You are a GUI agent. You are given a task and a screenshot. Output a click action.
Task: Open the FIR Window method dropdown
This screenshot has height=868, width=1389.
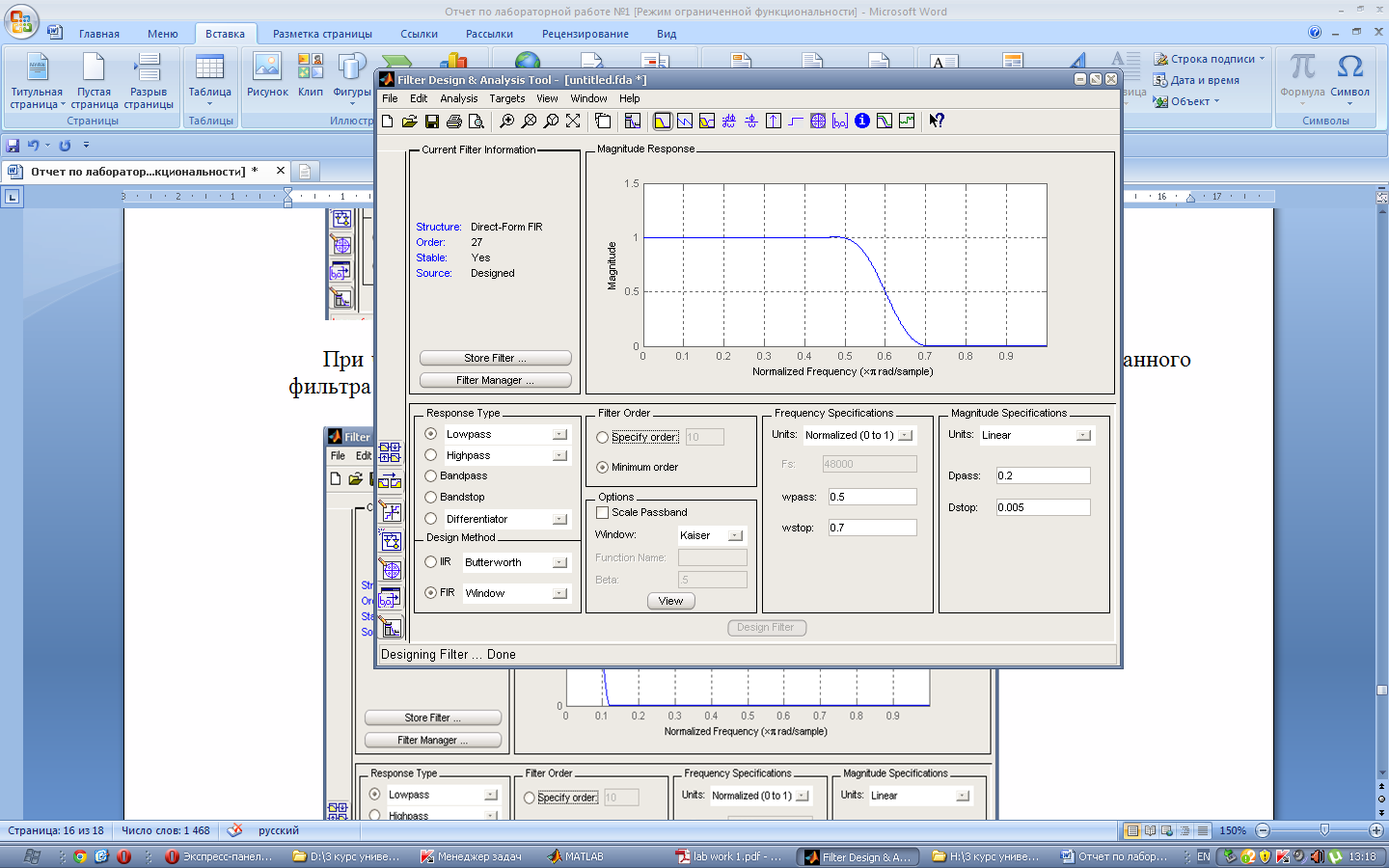tap(559, 593)
